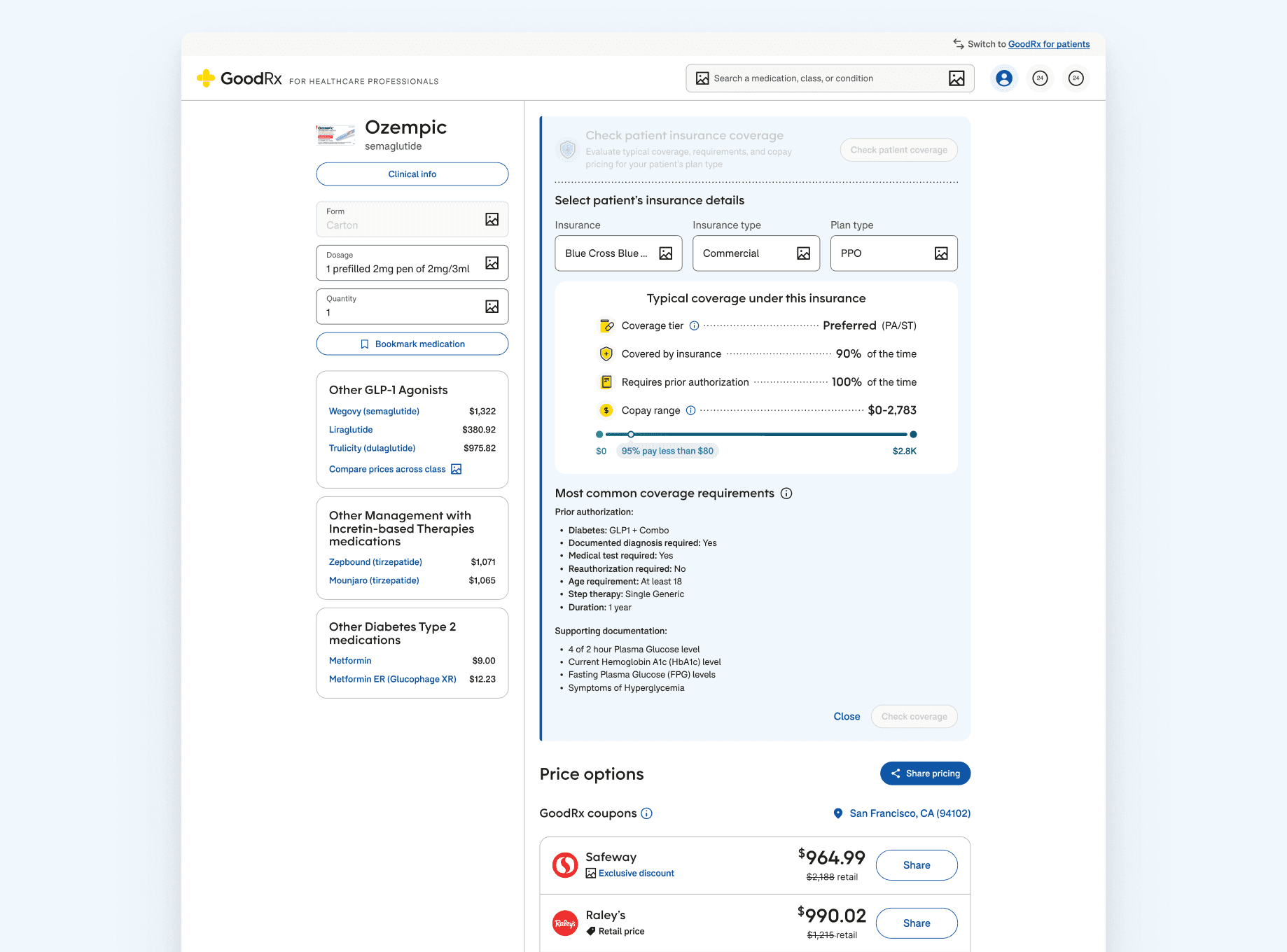
Task: Click the copay slider $2.8K end handle
Action: coord(913,434)
